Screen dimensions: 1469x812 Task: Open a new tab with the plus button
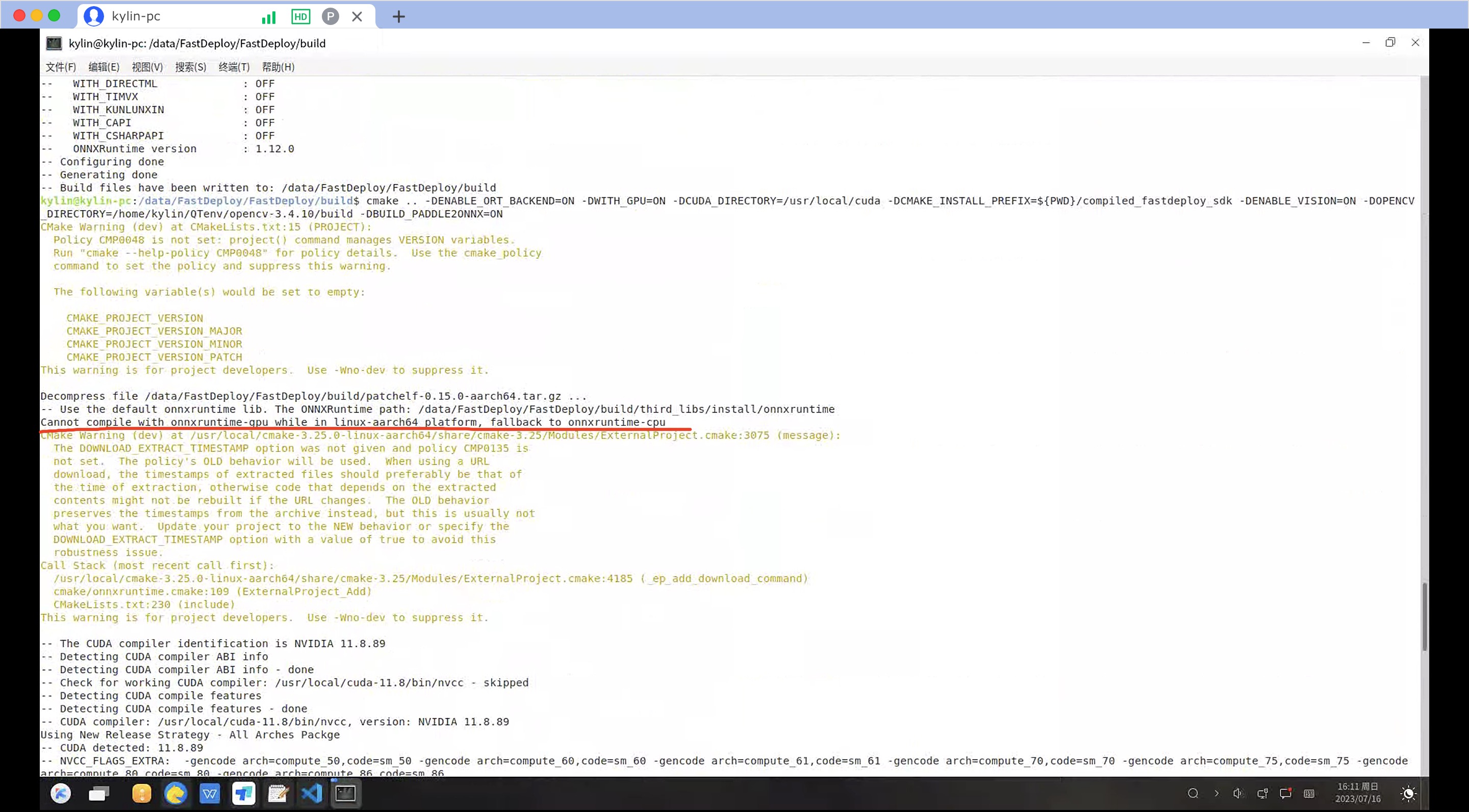point(398,16)
